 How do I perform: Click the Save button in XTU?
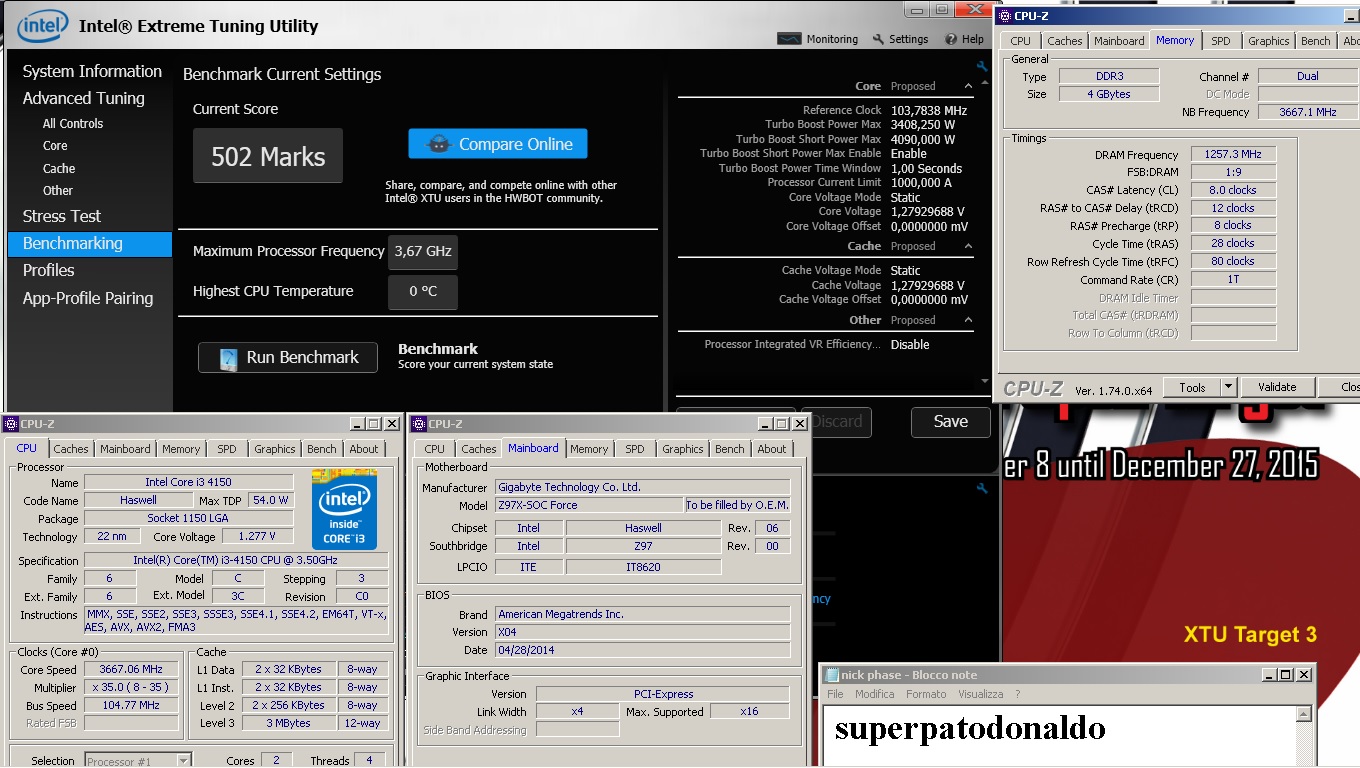950,422
